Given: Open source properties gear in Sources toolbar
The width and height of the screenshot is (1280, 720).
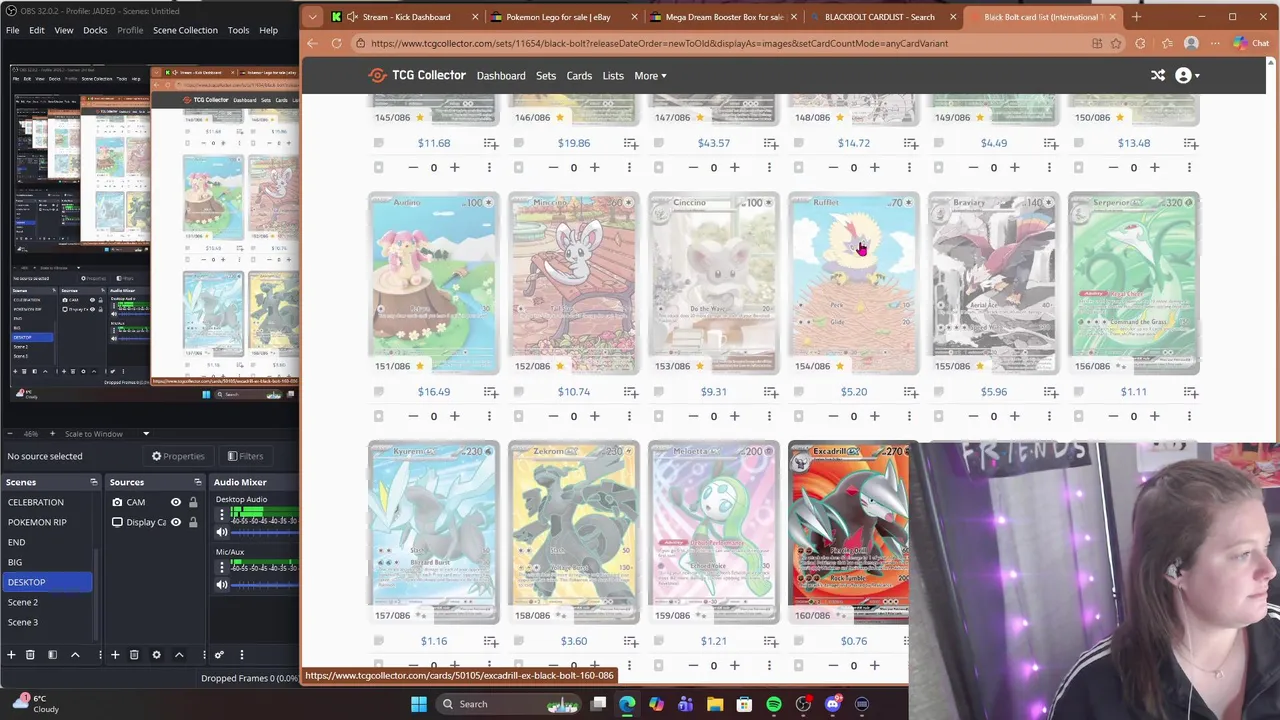Looking at the screenshot, I should click(156, 655).
